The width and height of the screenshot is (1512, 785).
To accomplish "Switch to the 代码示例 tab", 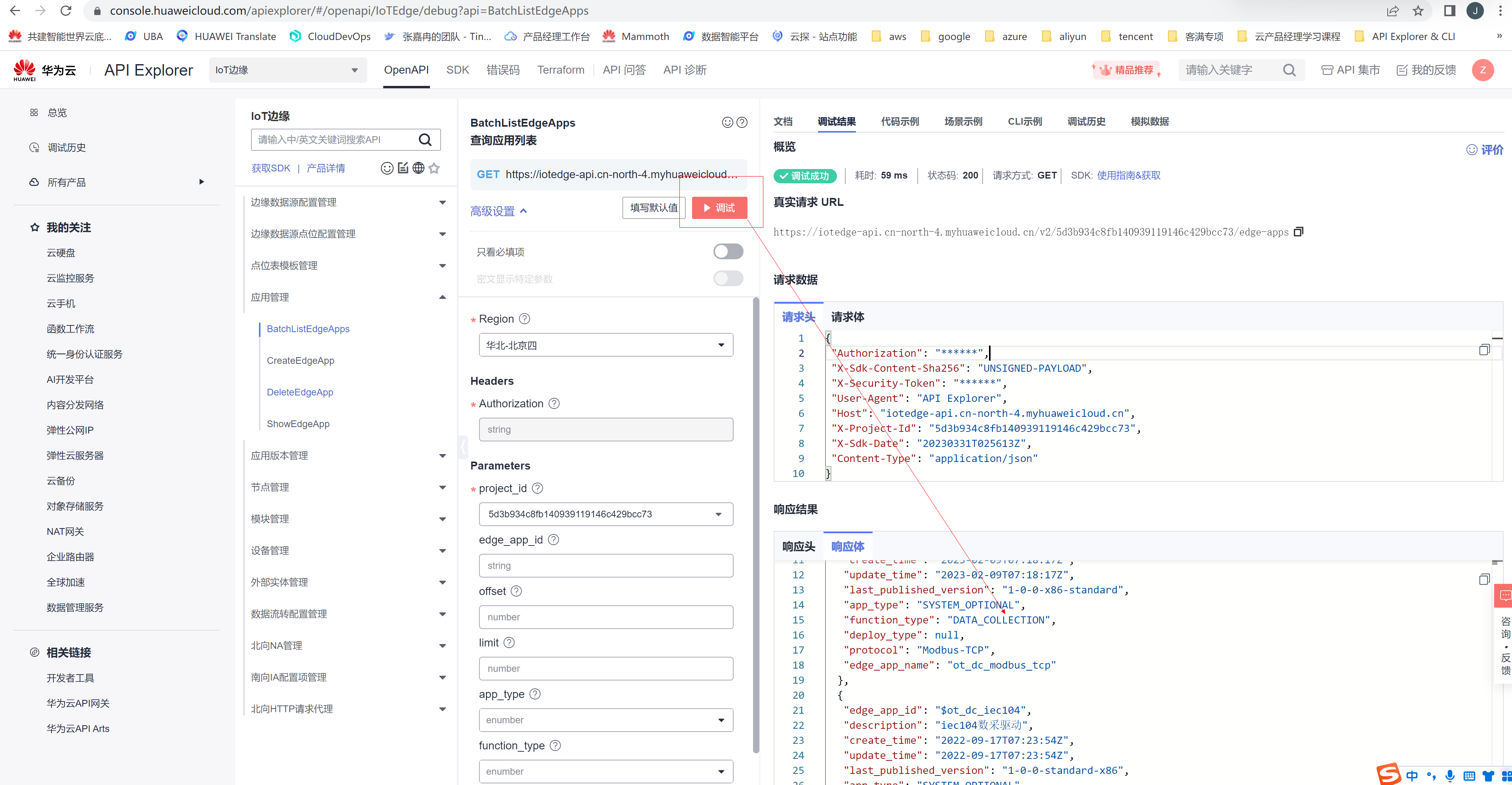I will pos(899,122).
